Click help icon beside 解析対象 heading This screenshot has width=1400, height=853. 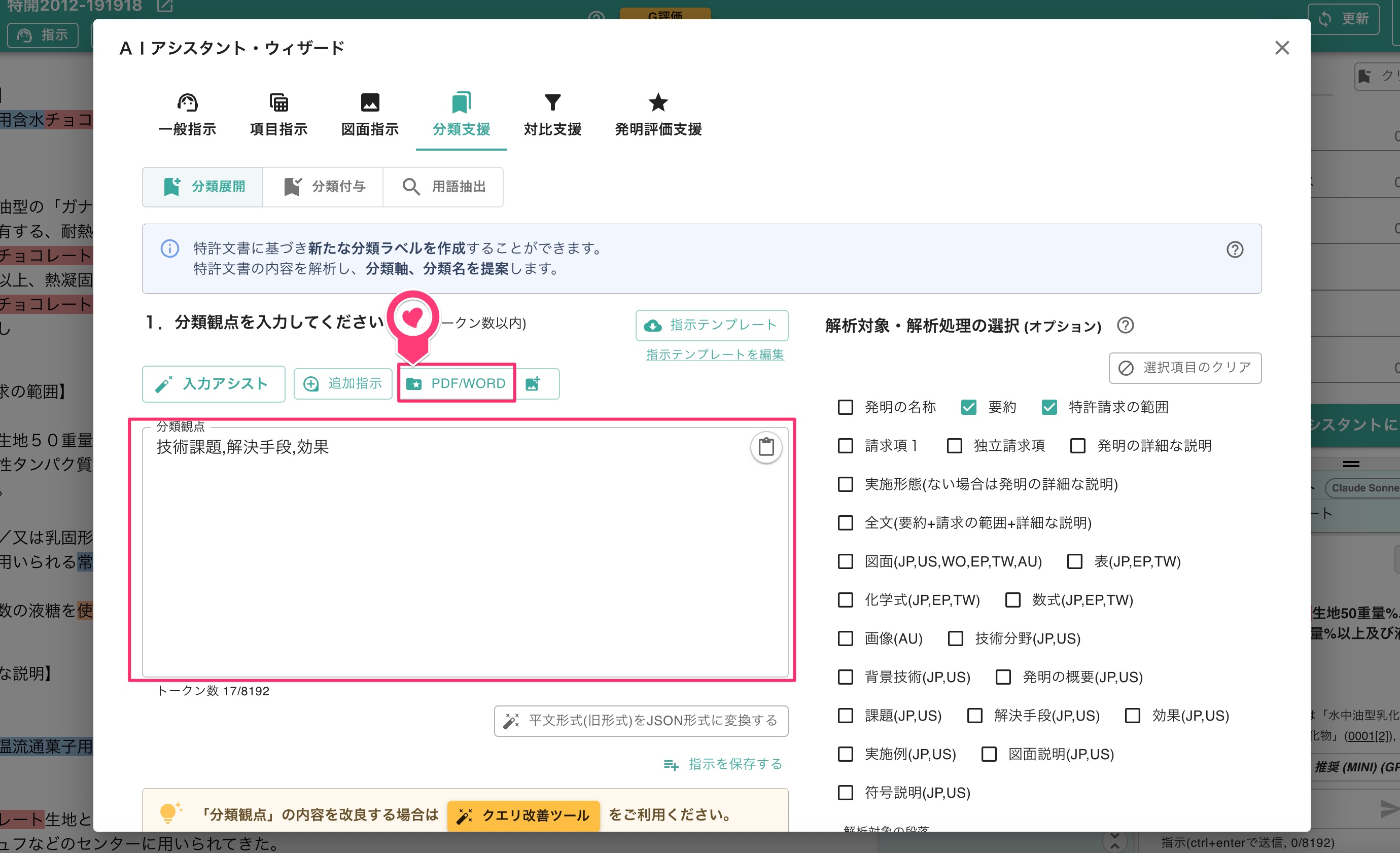[x=1125, y=325]
